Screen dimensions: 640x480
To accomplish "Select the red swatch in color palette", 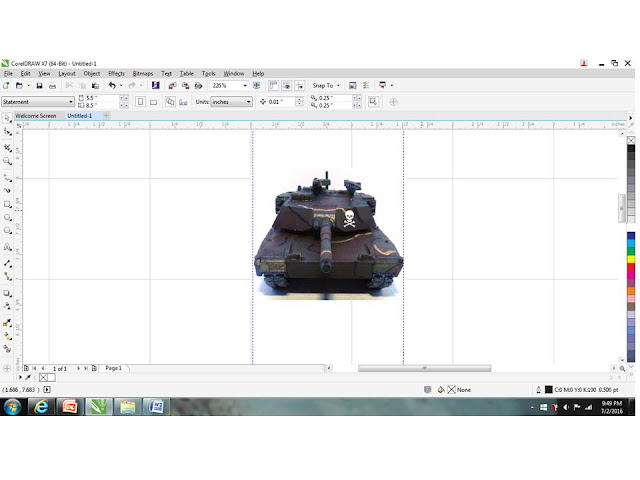I will click(x=631, y=267).
